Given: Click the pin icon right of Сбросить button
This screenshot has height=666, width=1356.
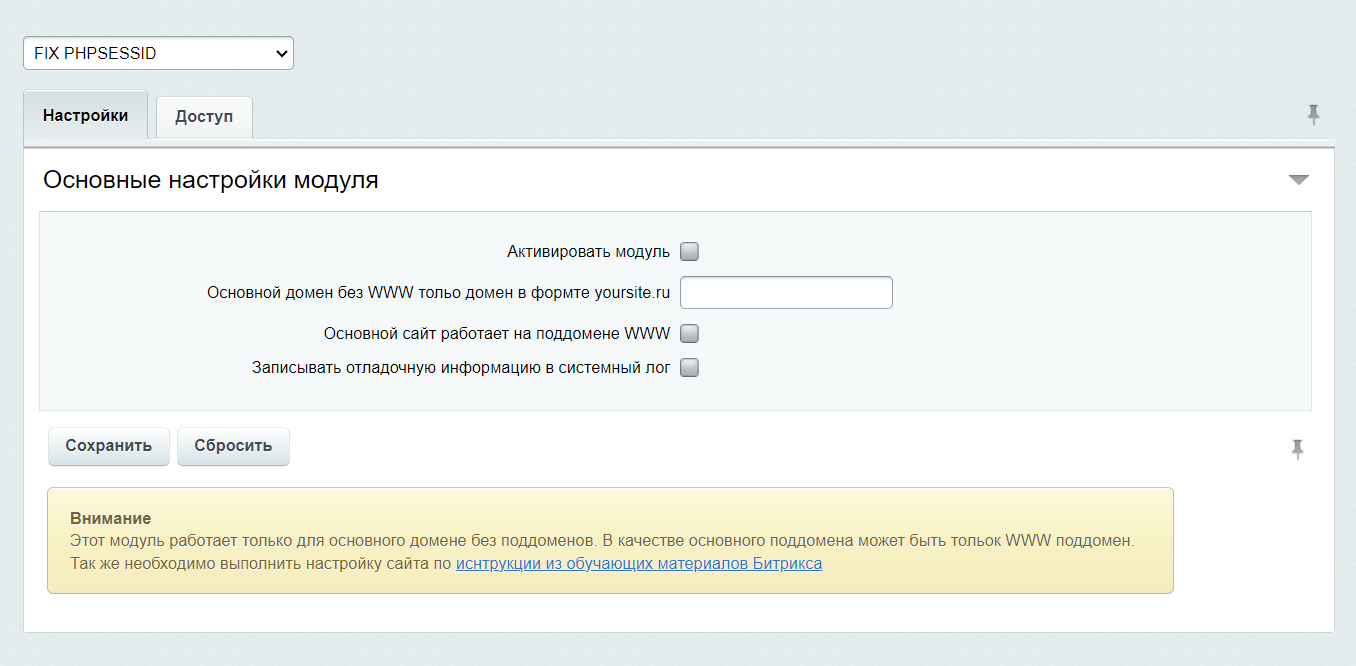Looking at the screenshot, I should click(x=1297, y=449).
